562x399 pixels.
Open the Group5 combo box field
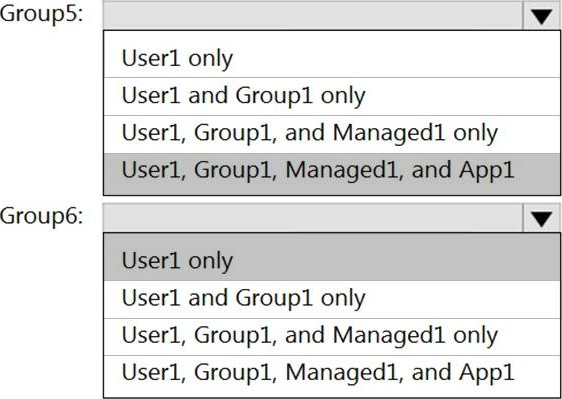coord(332,15)
